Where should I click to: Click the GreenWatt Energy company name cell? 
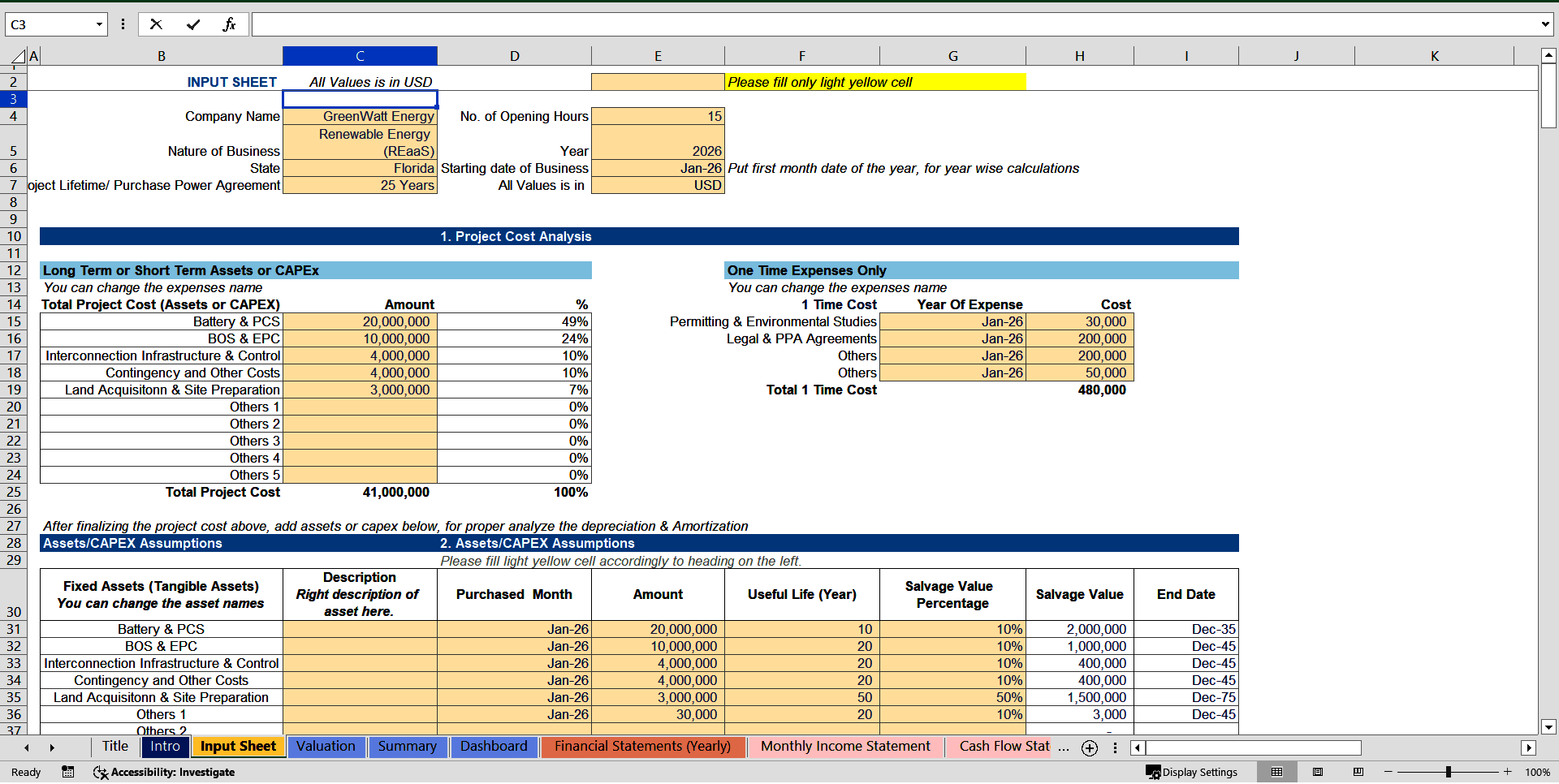pos(360,116)
